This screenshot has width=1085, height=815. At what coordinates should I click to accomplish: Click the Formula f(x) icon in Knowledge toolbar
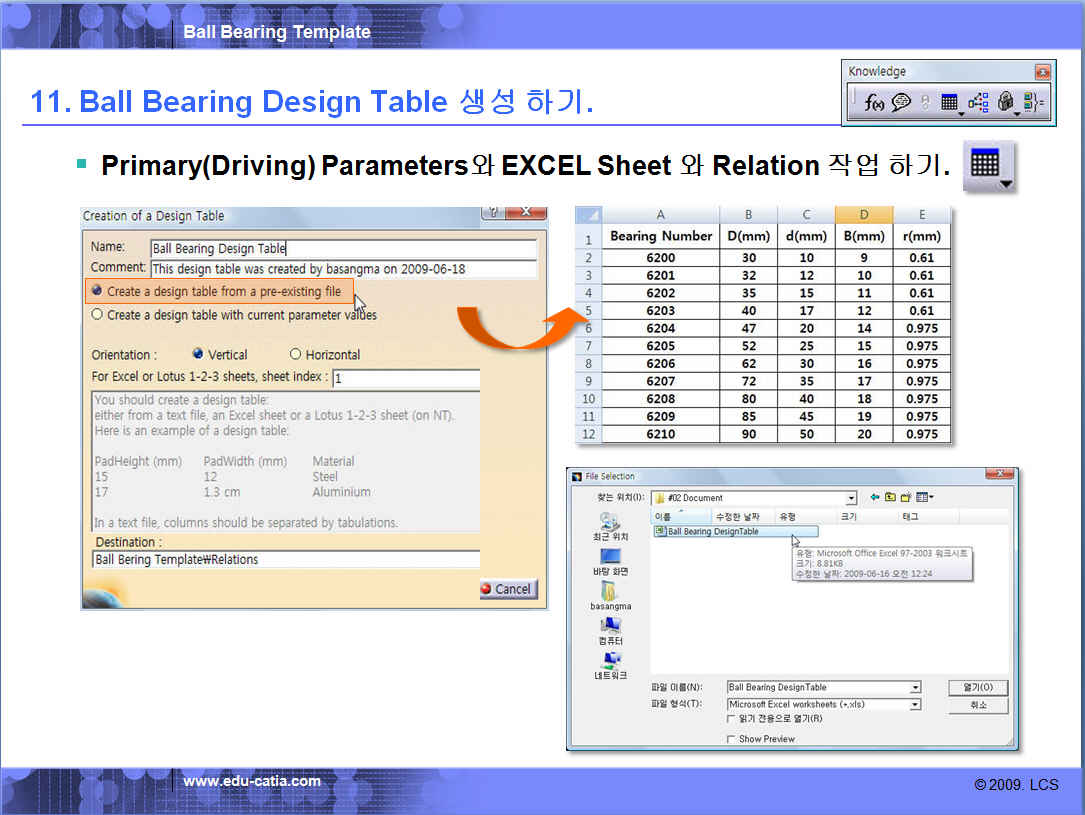click(x=875, y=102)
